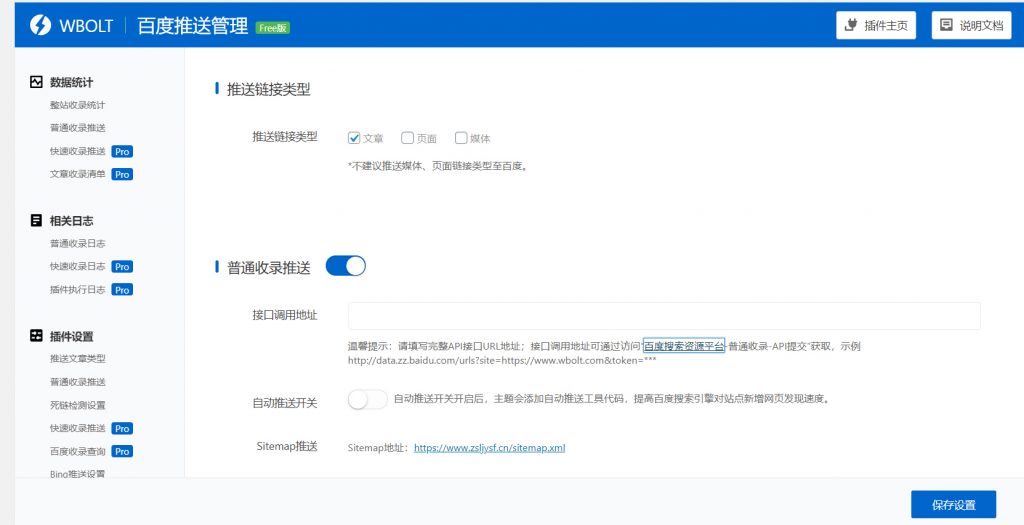The height and width of the screenshot is (525, 1024).
Task: Check the 文章 checkbox
Action: (x=354, y=138)
